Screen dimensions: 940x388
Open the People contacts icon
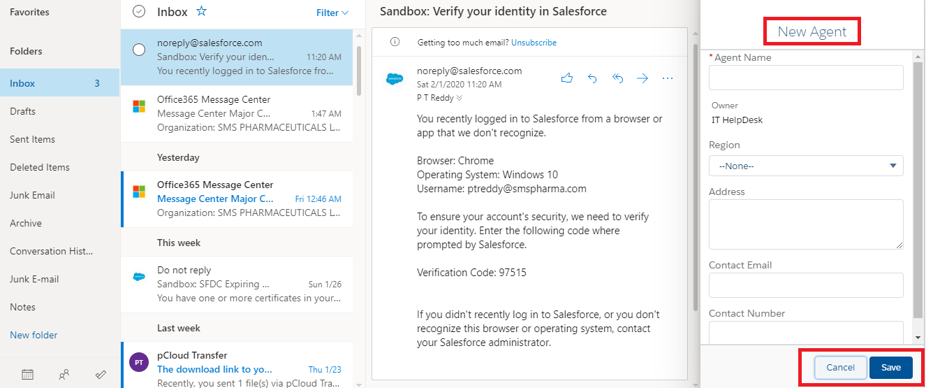(64, 375)
